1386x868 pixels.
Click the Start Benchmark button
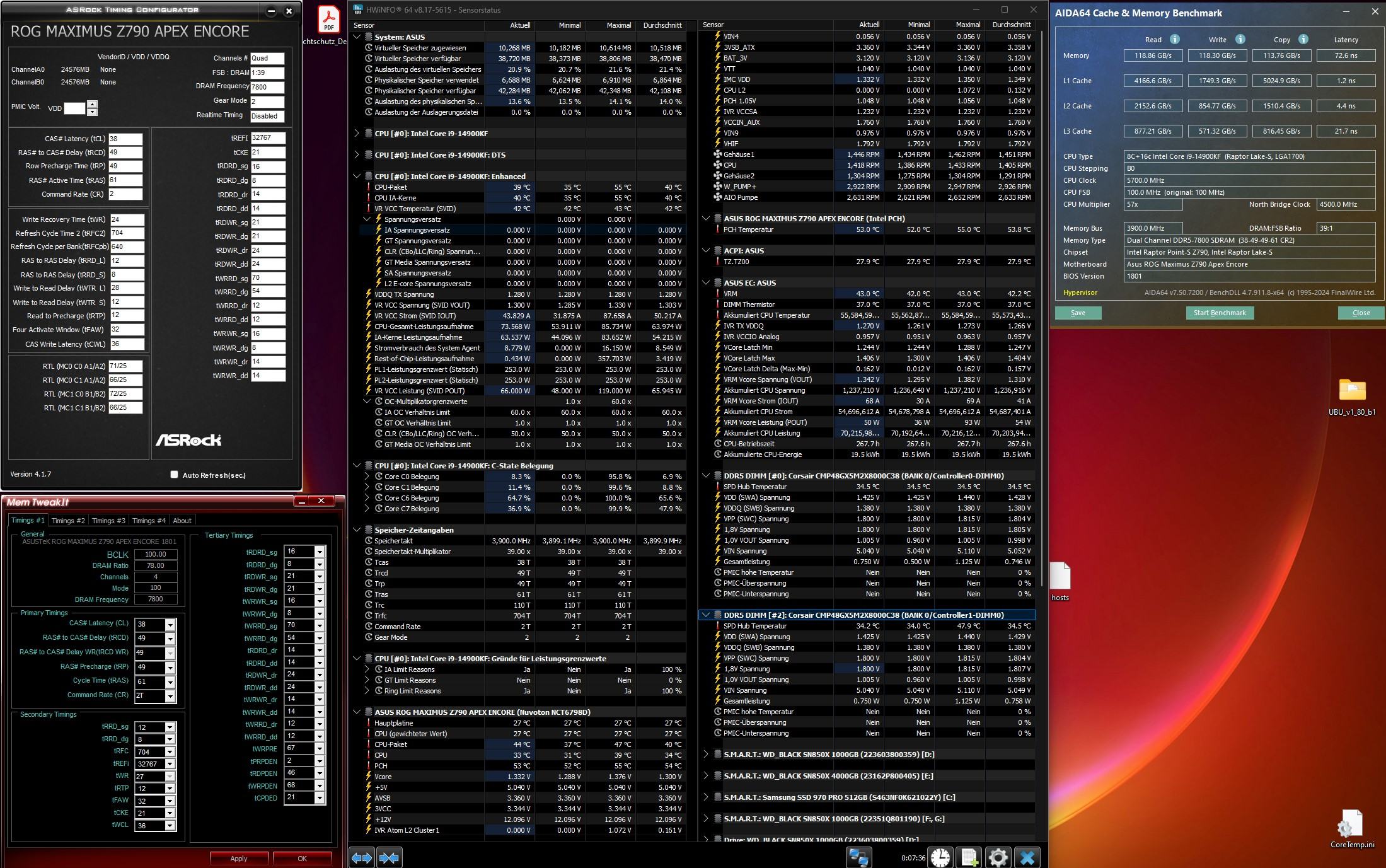tap(1219, 313)
